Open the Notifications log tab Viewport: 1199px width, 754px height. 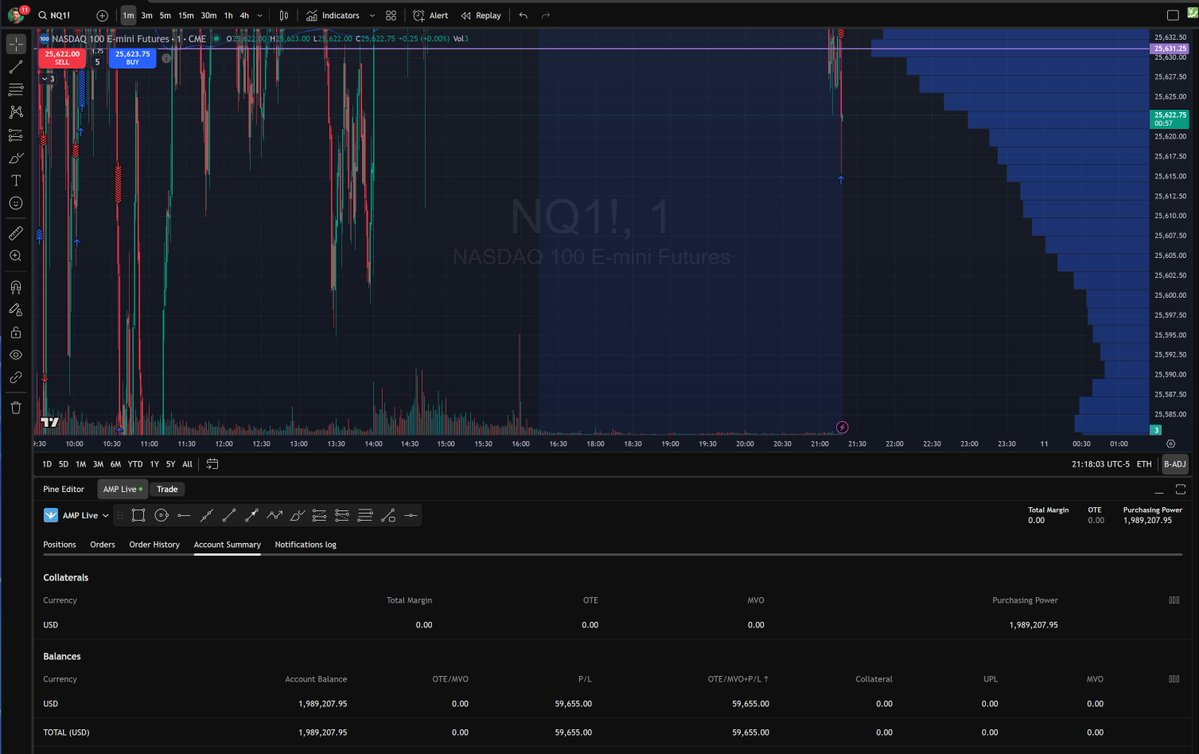click(306, 544)
